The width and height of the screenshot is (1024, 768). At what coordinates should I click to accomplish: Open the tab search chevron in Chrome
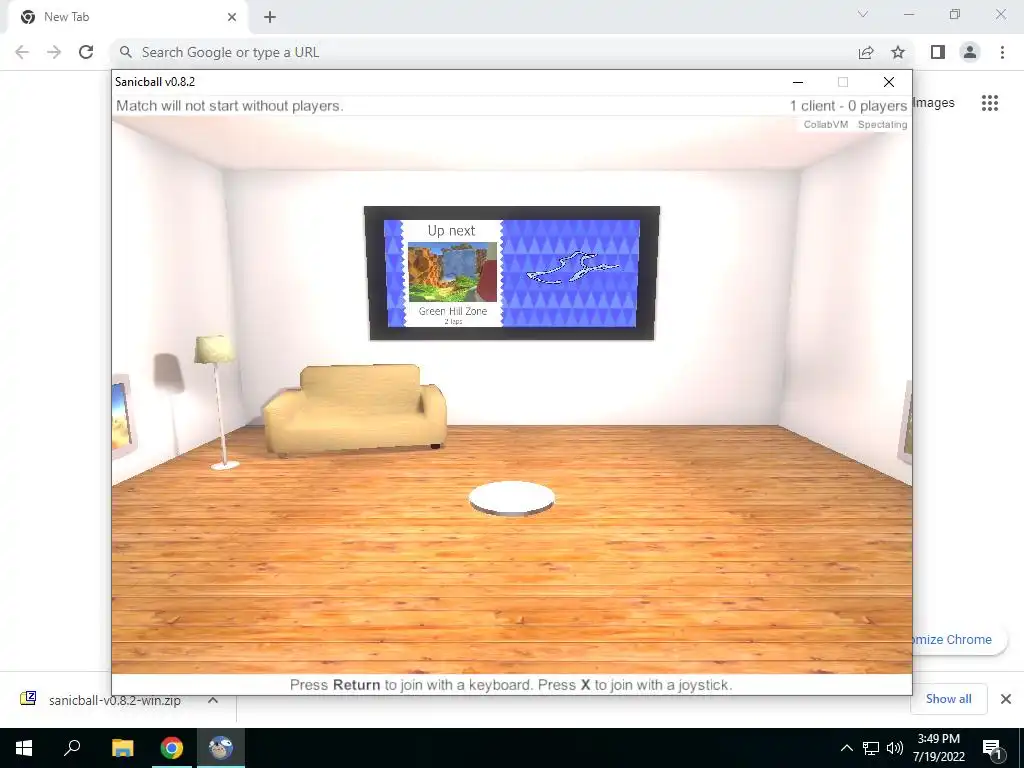point(863,14)
